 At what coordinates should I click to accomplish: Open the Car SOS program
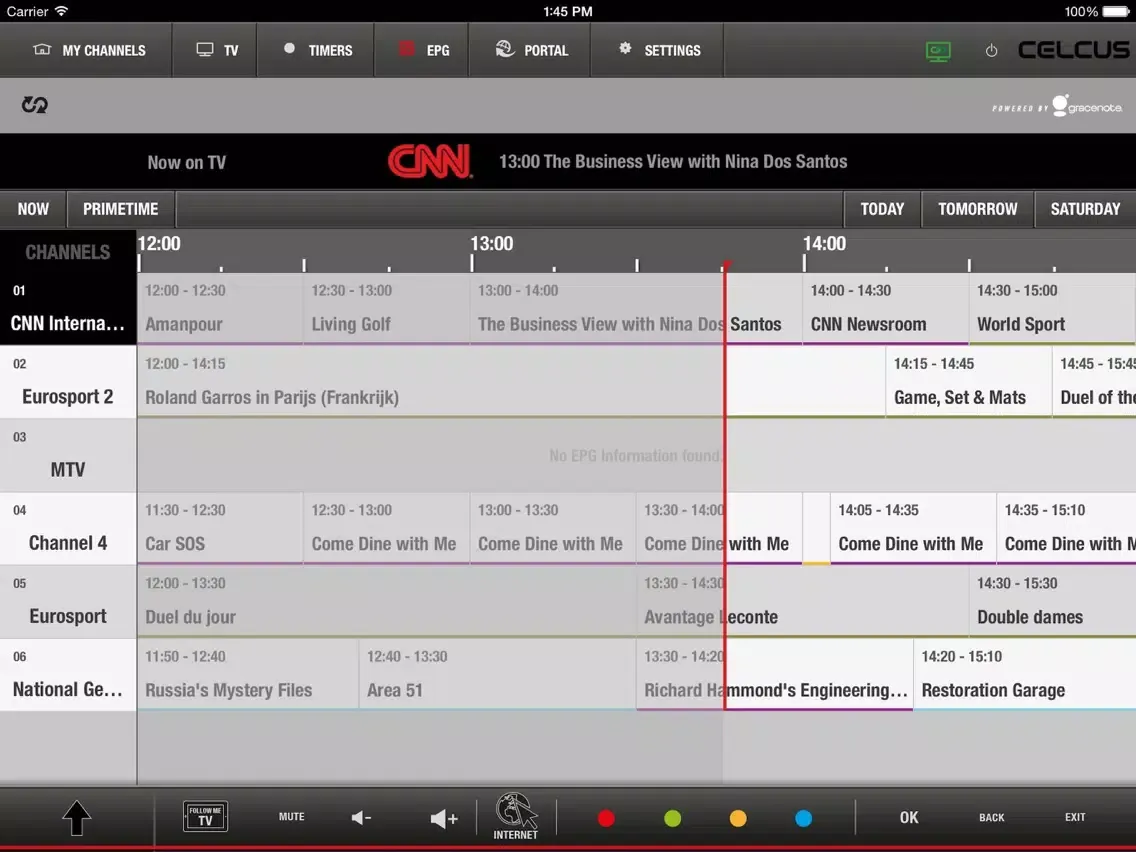(x=220, y=528)
